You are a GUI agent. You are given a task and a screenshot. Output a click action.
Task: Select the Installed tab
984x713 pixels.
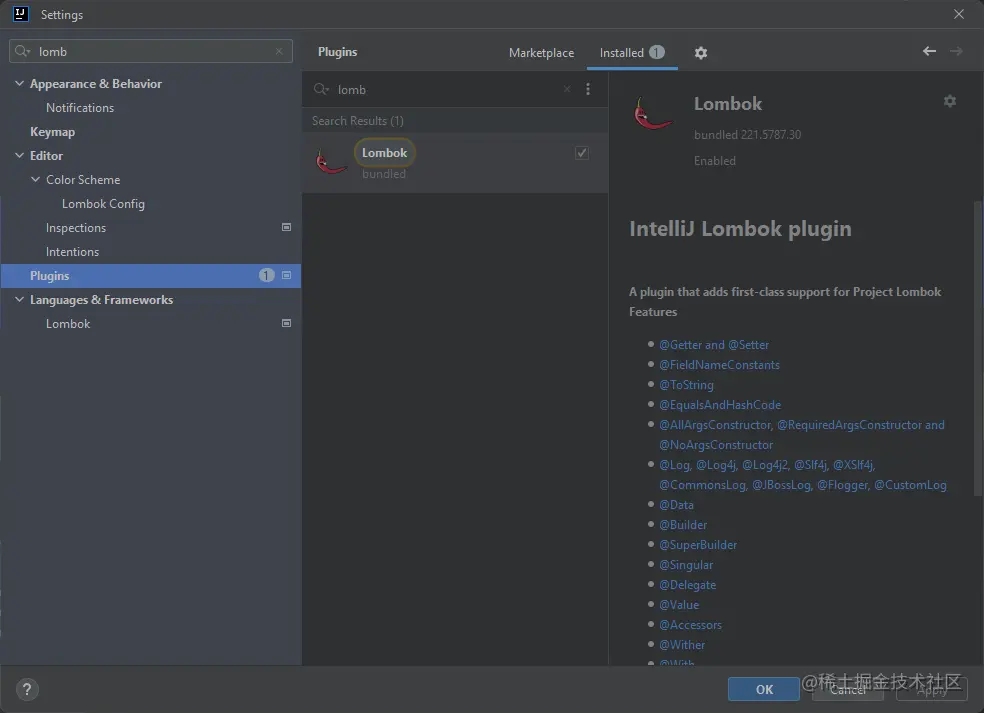(632, 53)
